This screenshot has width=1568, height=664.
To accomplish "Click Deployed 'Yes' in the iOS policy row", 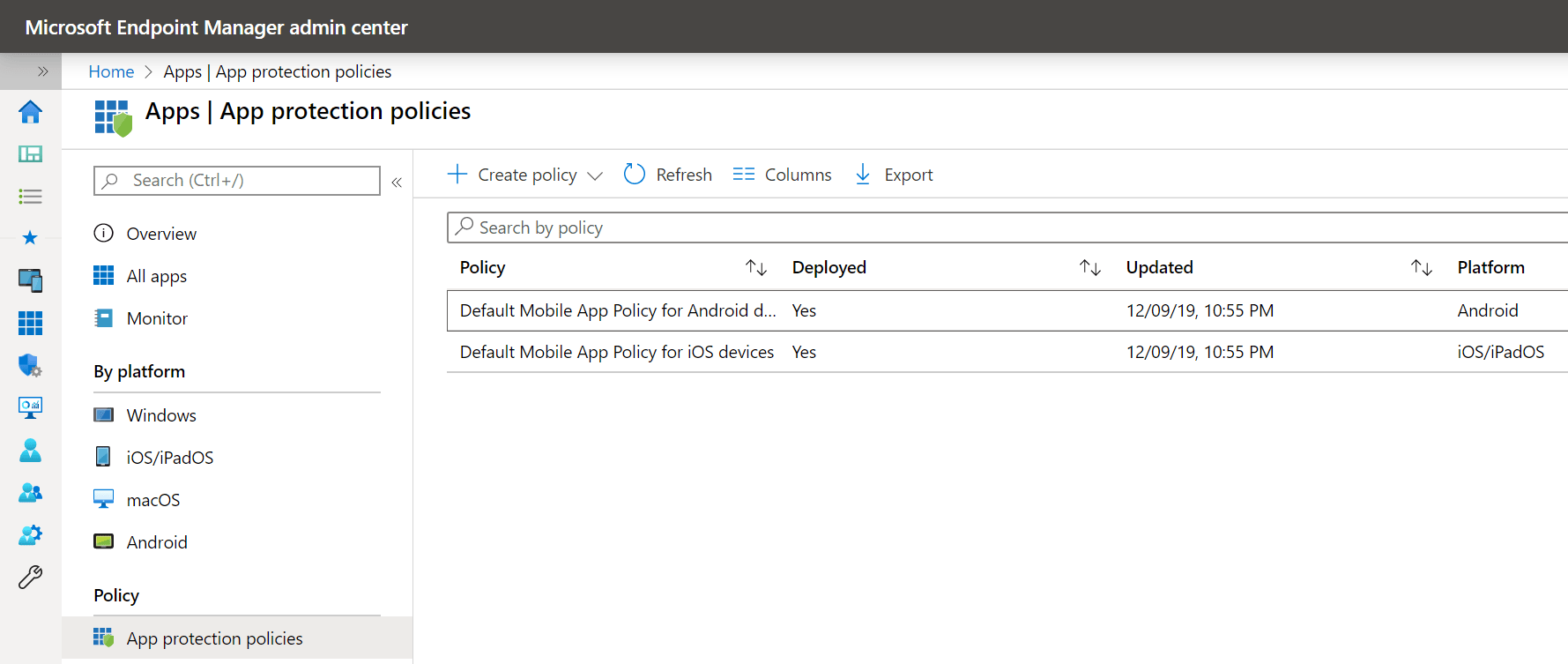I will click(804, 352).
